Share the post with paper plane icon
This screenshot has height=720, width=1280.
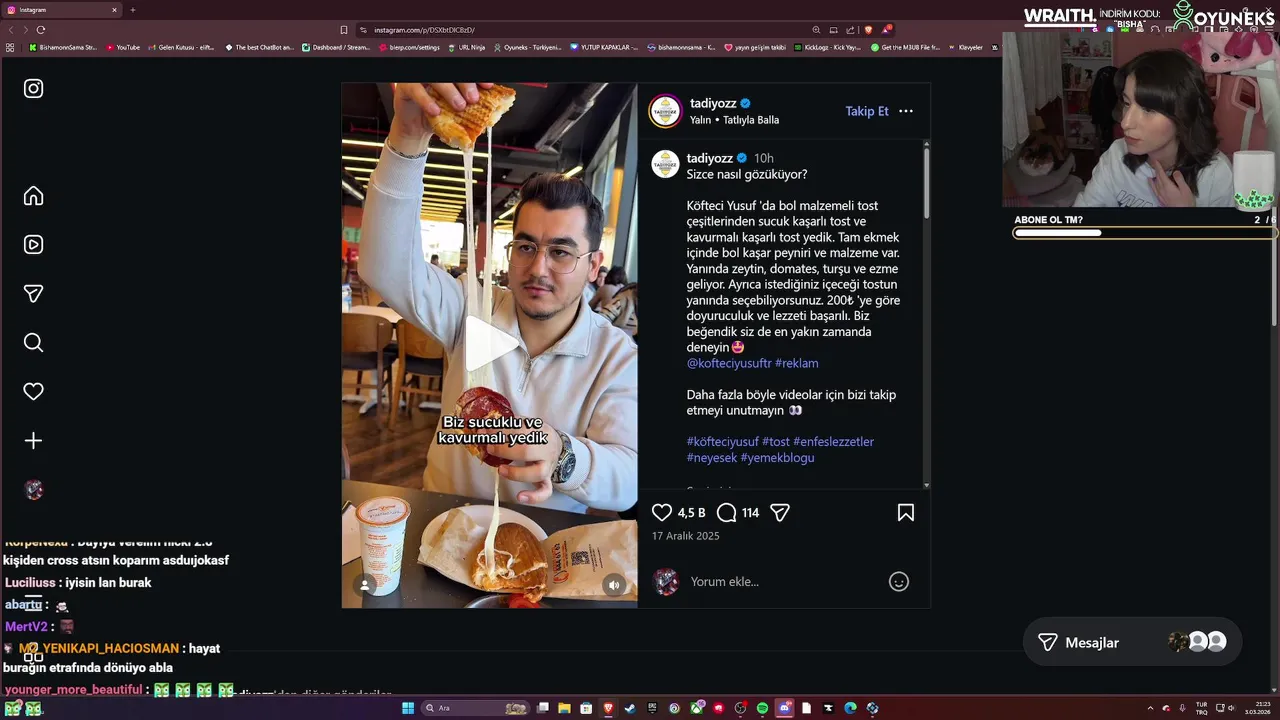tap(780, 513)
